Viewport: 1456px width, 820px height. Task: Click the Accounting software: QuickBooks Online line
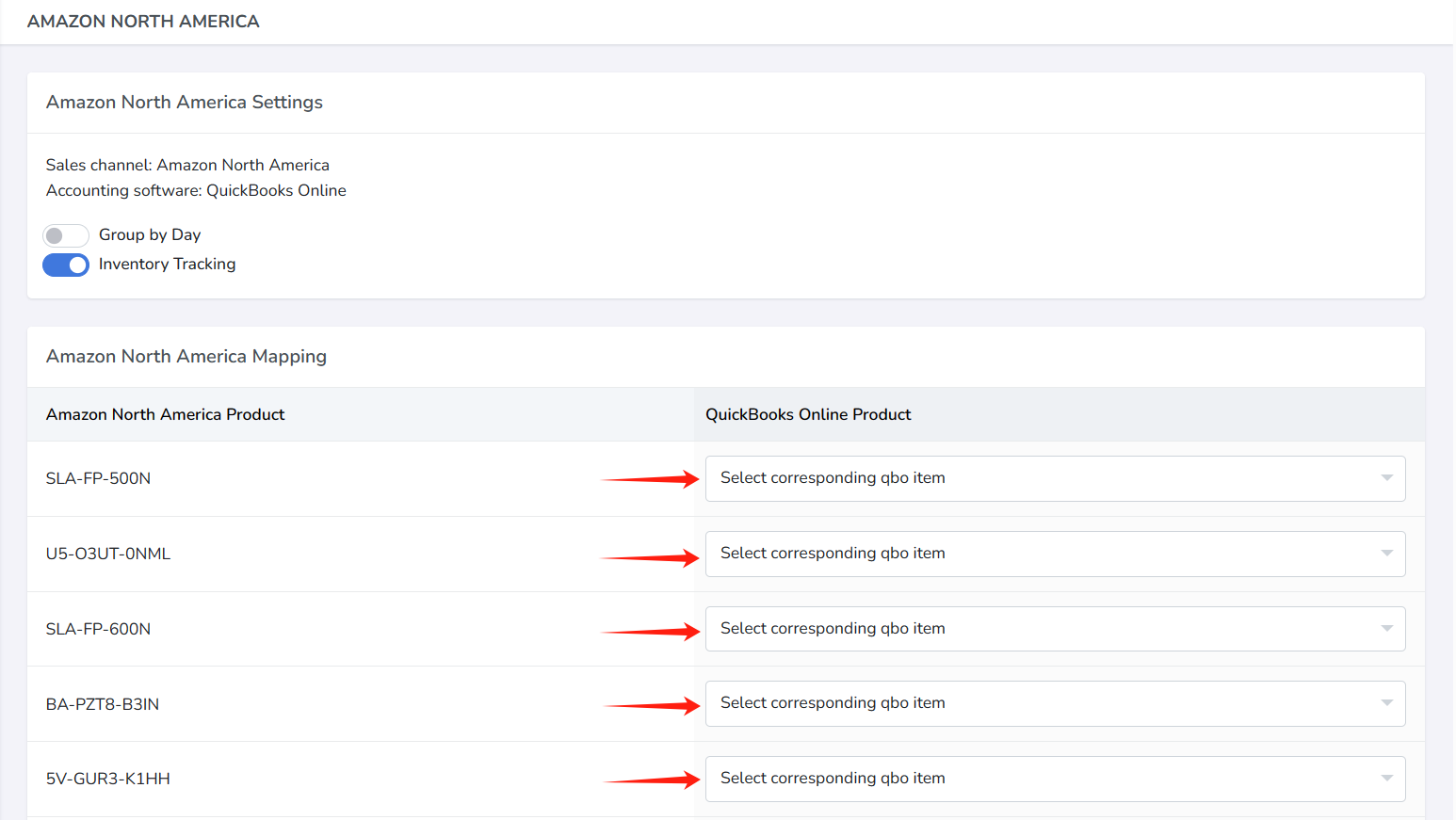point(196,190)
